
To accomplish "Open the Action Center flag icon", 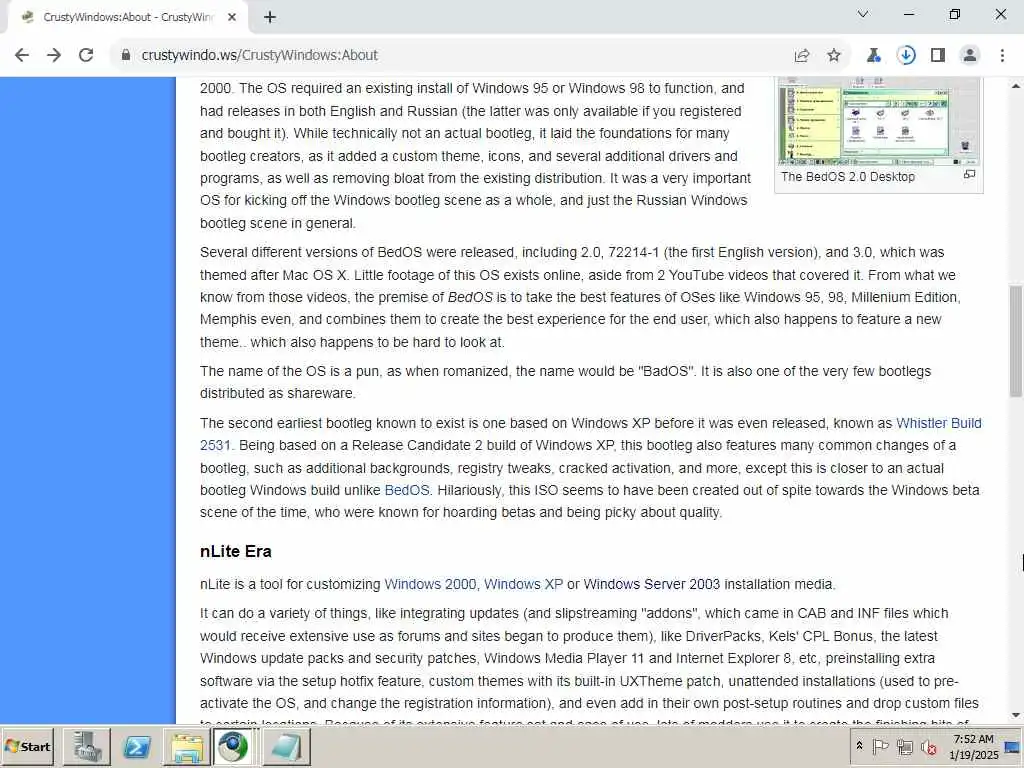I will point(880,746).
